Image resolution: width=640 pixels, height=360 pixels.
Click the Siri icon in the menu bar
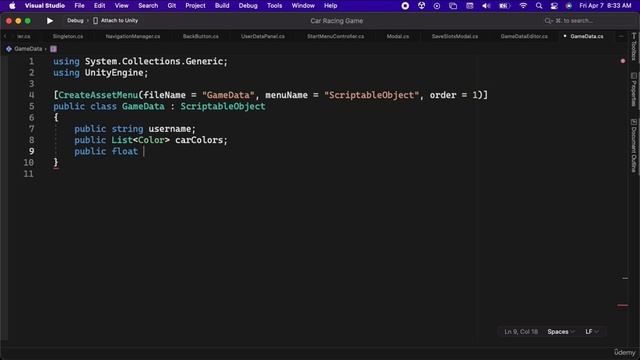(569, 6)
